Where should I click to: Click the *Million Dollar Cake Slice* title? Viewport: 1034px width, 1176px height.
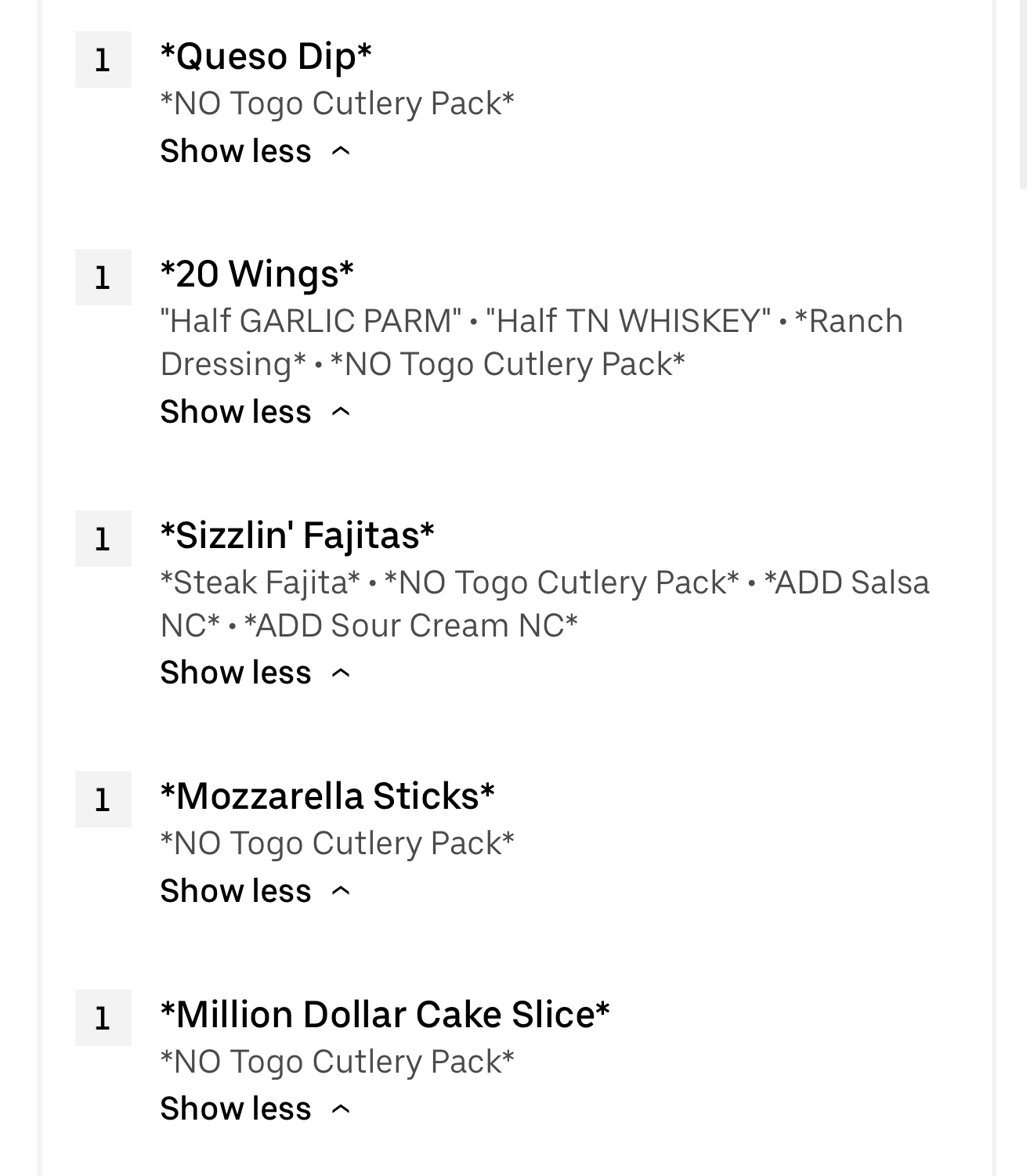[385, 1015]
